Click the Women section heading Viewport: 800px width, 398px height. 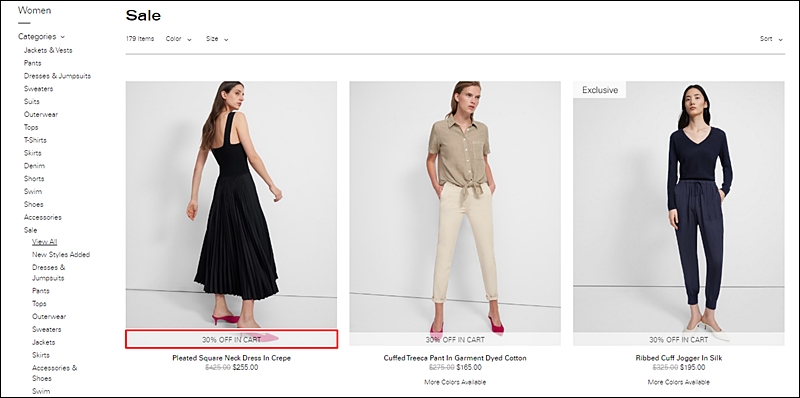[x=34, y=10]
